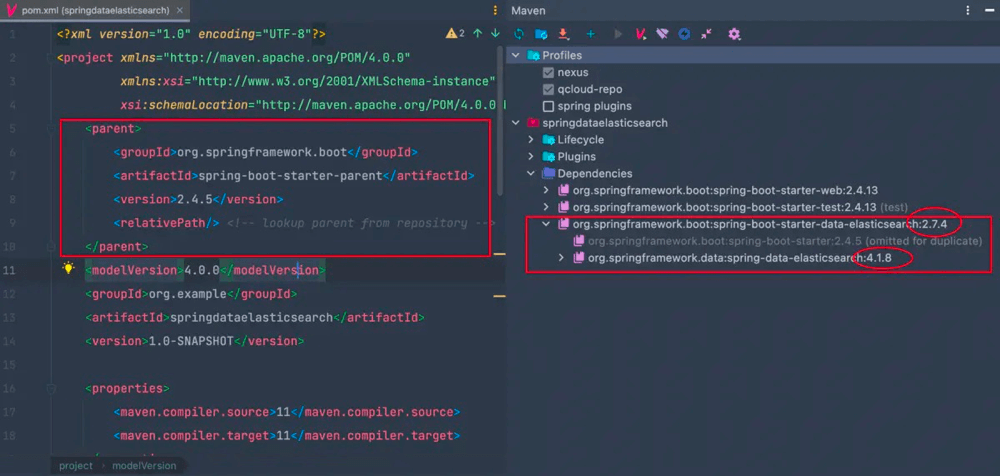
Task: Collapse all nodes in Maven tree
Action: pyautogui.click(x=706, y=34)
